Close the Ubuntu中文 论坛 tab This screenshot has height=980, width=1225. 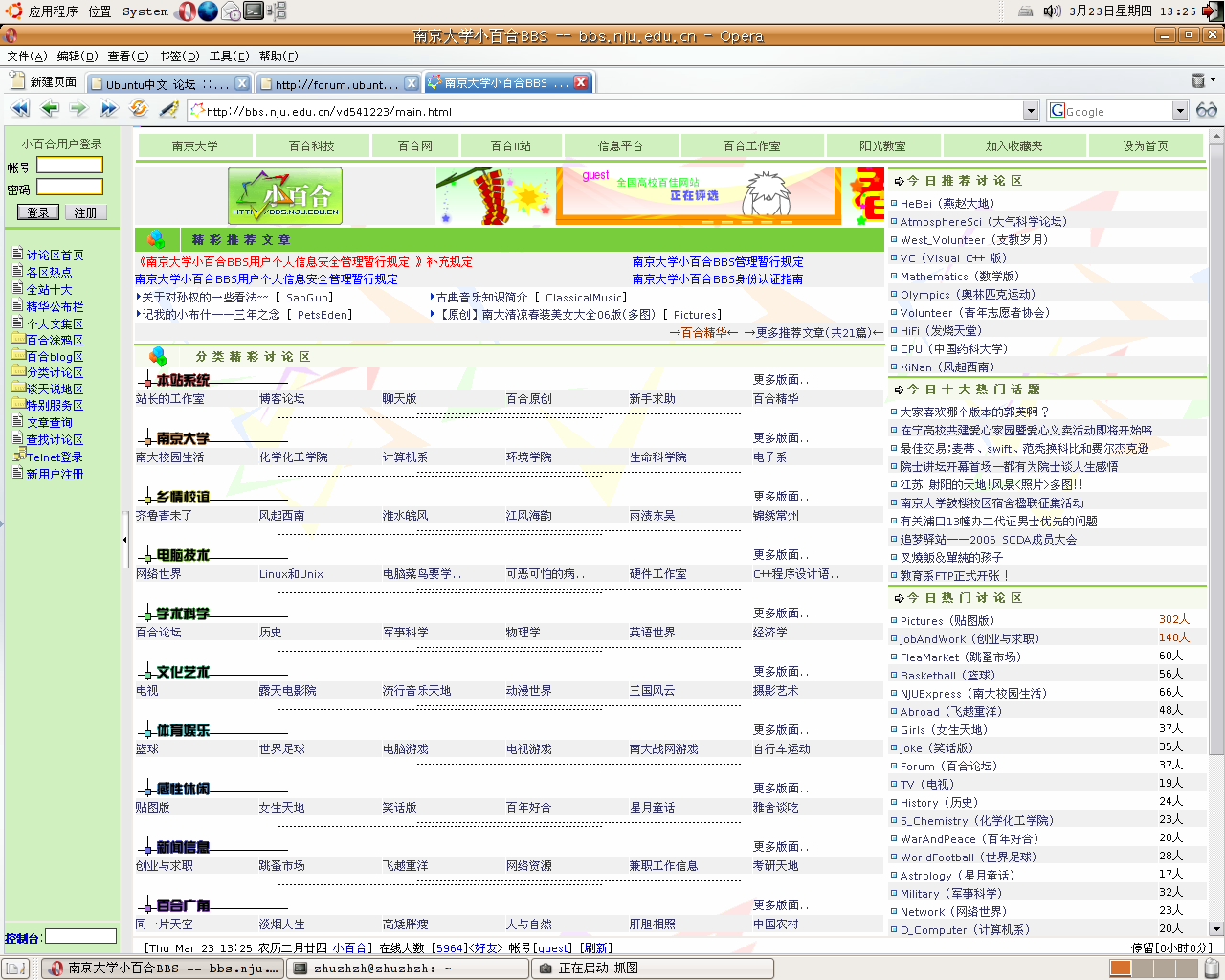pos(242,83)
